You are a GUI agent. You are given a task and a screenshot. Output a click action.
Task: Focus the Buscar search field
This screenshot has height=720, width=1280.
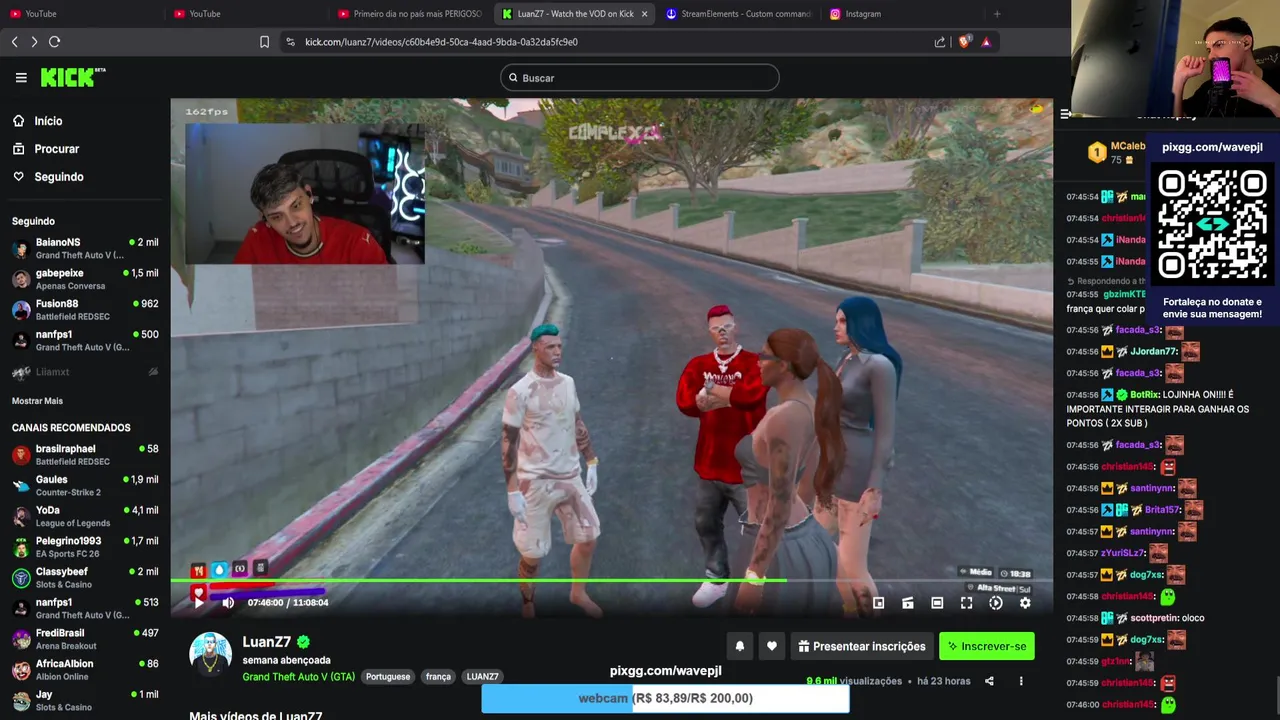coord(640,78)
